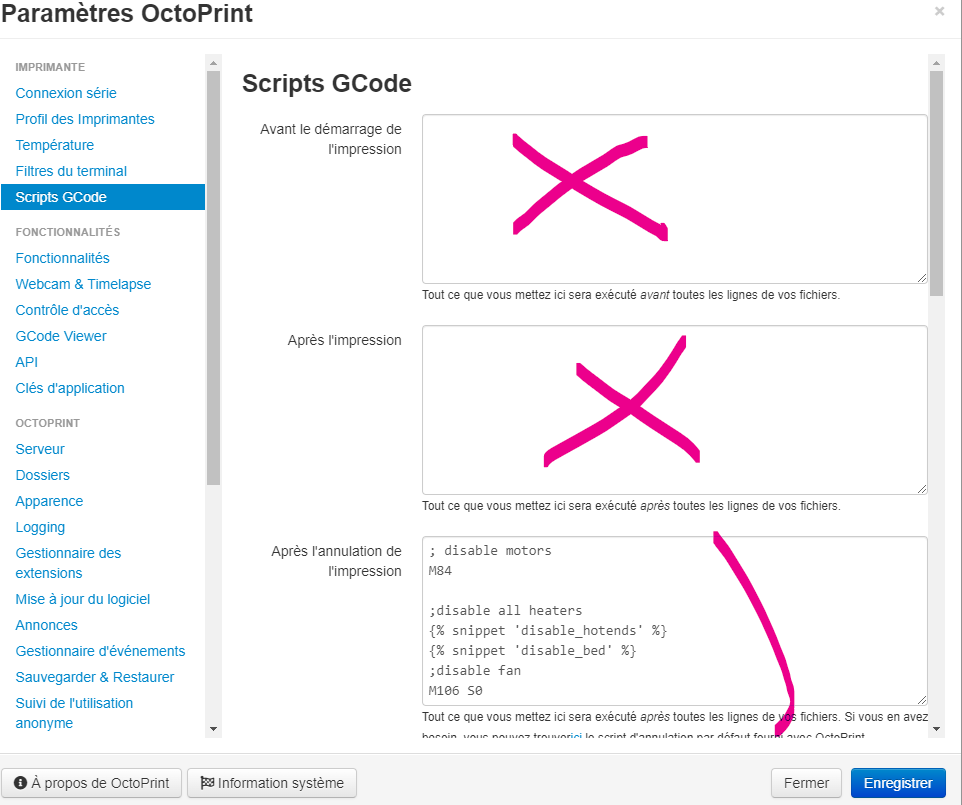Viewport: 962px width, 805px height.
Task: Click the Enregistrer button
Action: coord(898,783)
